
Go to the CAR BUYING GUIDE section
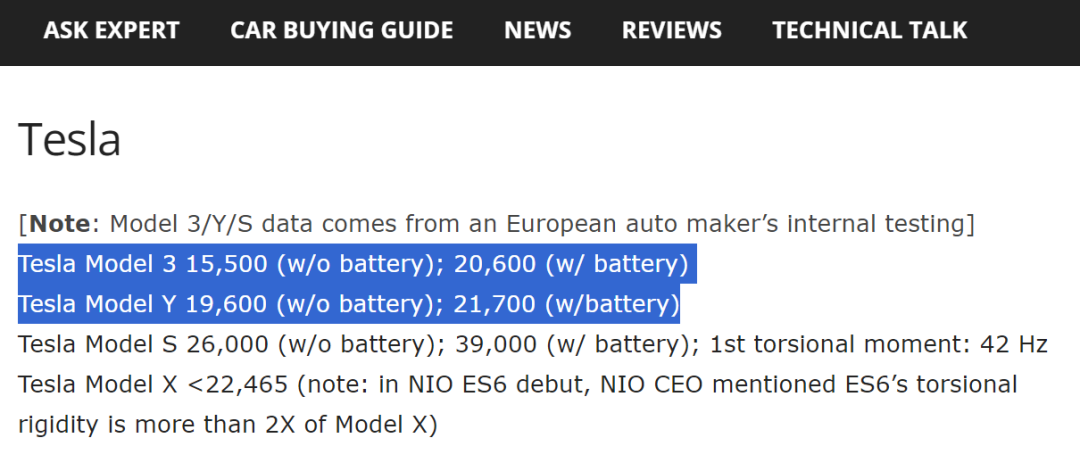[341, 30]
